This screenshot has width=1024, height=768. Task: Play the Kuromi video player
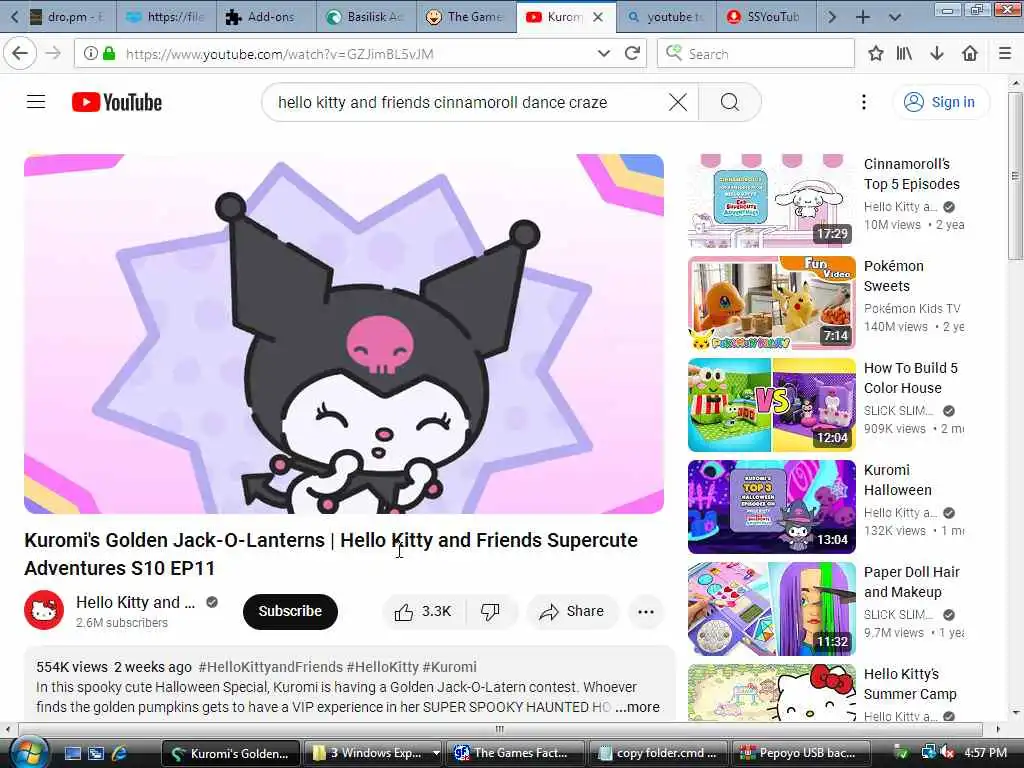(x=344, y=334)
